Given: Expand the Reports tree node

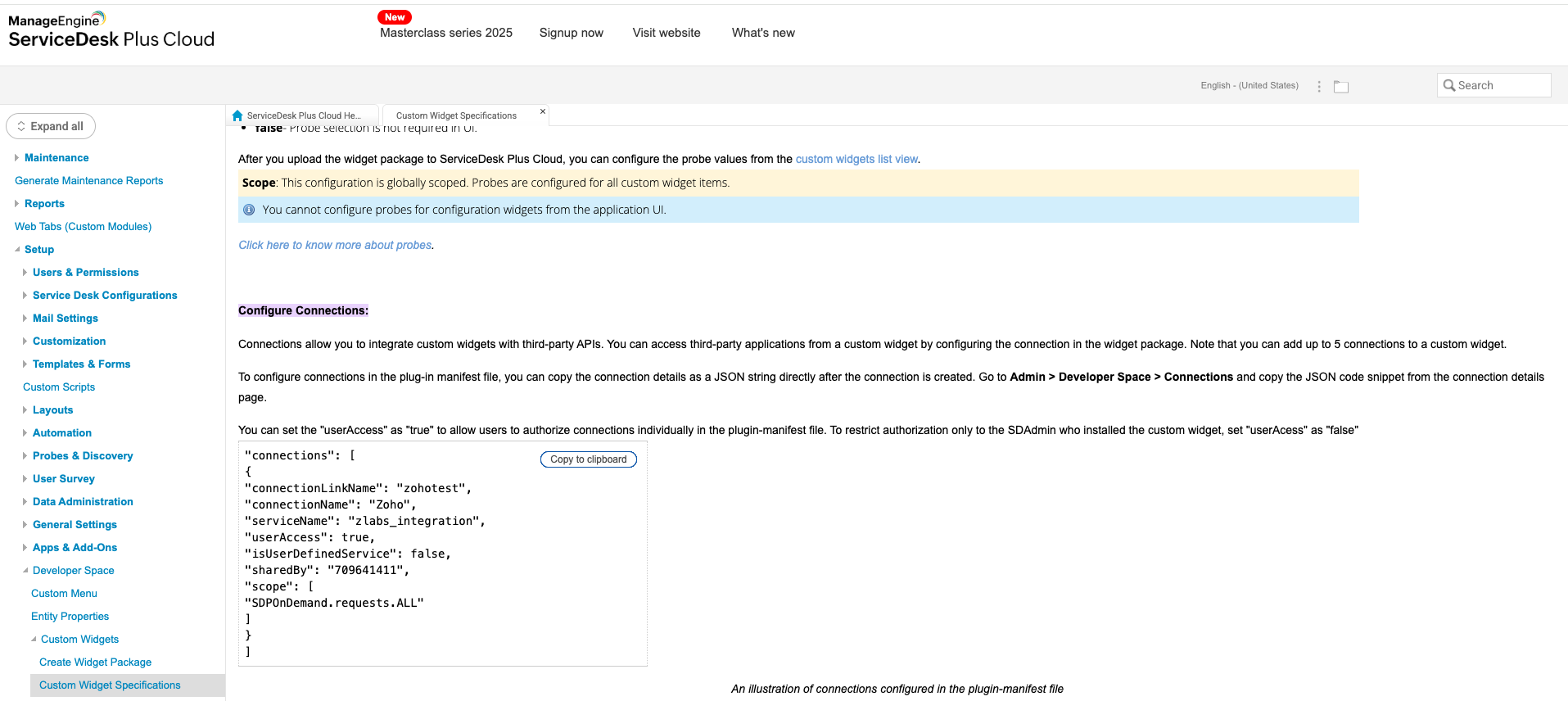Looking at the screenshot, I should click(16, 203).
